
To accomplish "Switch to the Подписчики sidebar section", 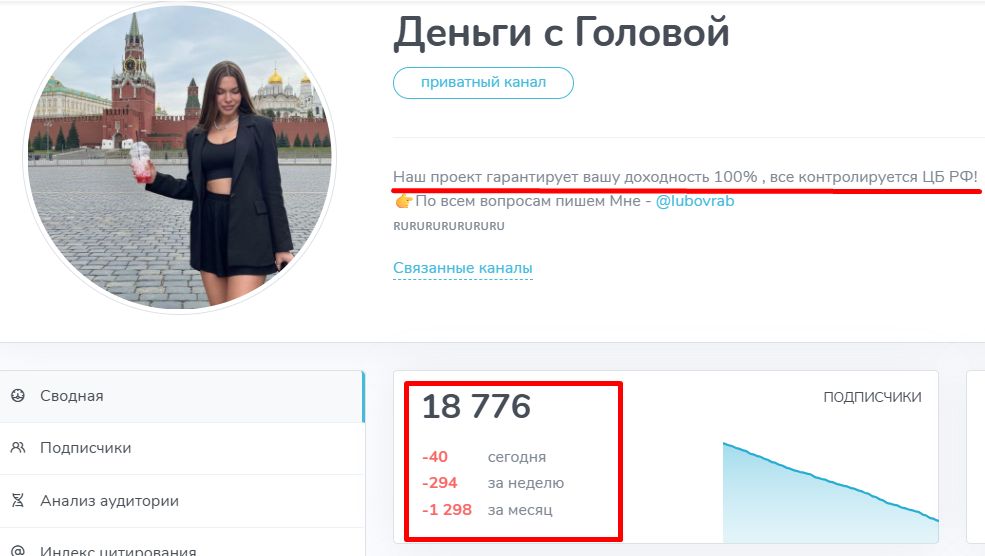I will click(85, 448).
